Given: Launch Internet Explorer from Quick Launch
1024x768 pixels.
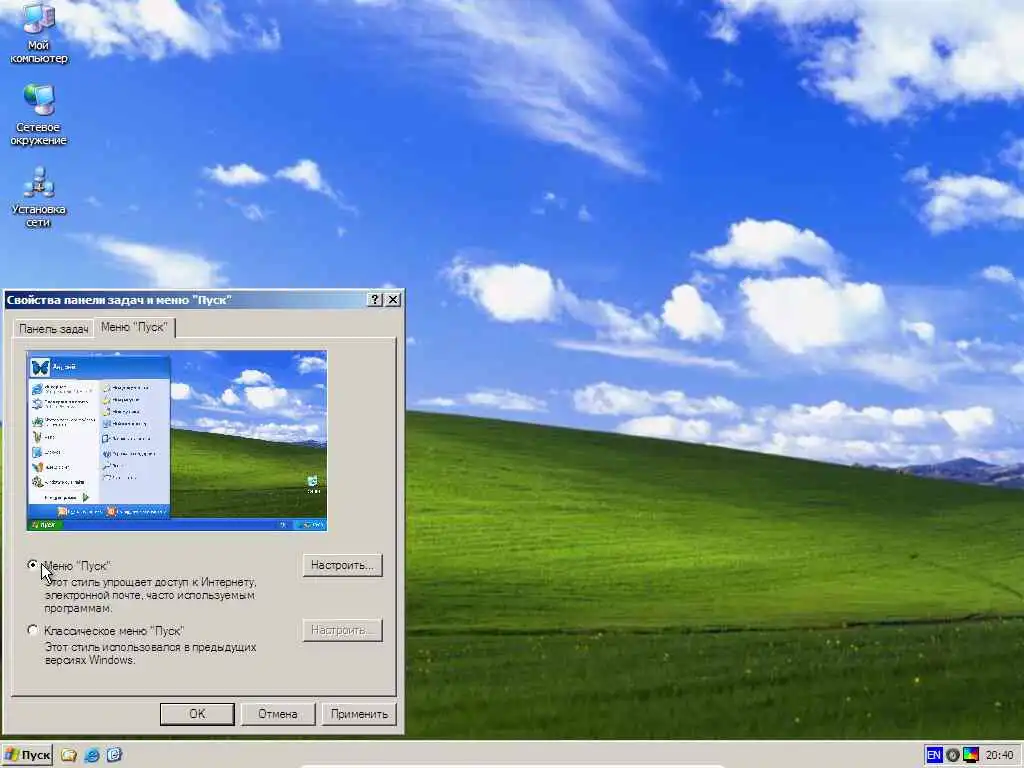Looking at the screenshot, I should click(x=91, y=755).
